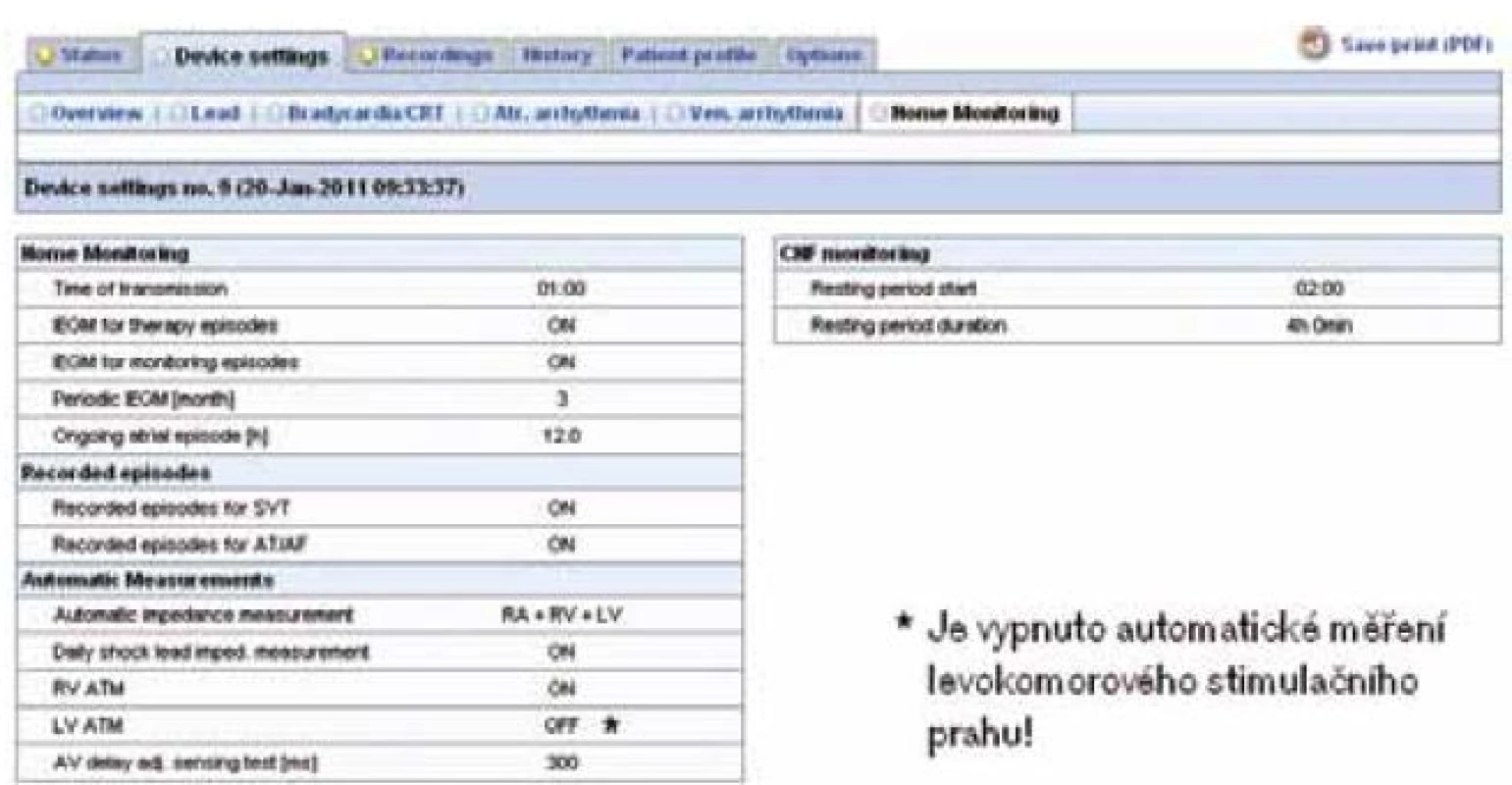Click the icon beside Lead
The height and width of the screenshot is (785, 1512).
pyautogui.click(x=178, y=114)
